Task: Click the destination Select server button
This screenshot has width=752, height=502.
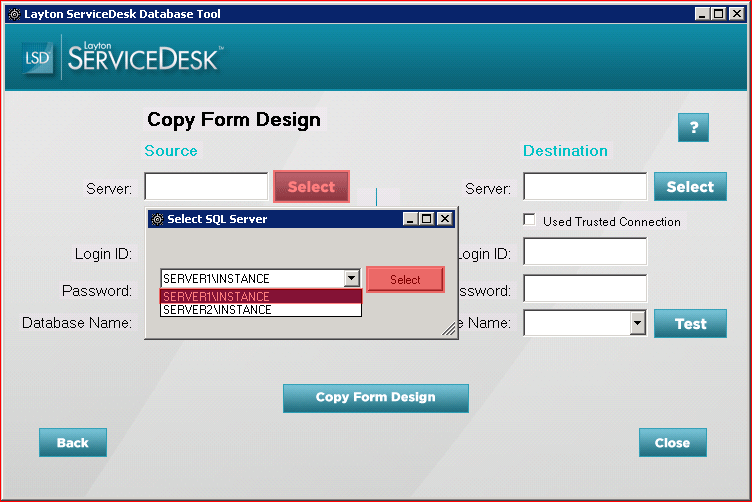Action: [x=690, y=187]
